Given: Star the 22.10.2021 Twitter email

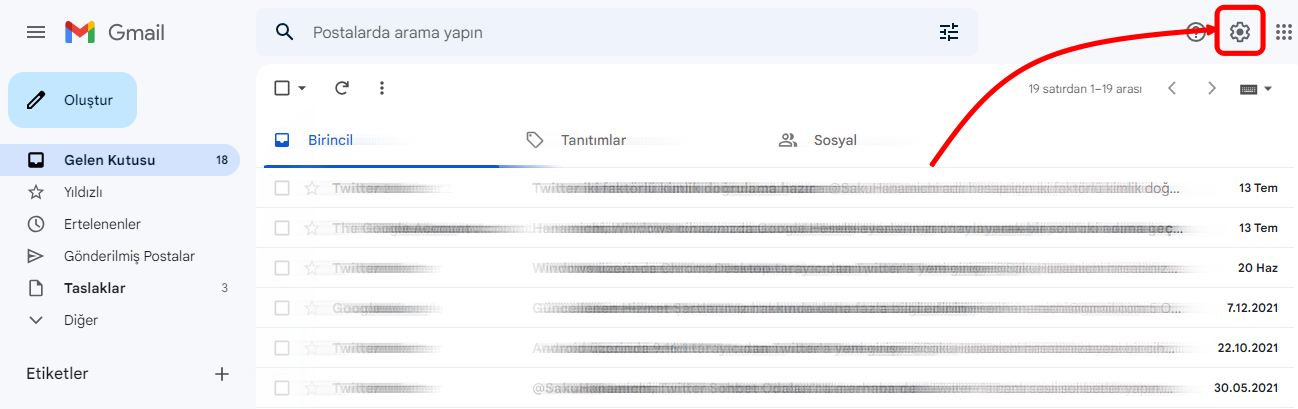Looking at the screenshot, I should pos(312,348).
